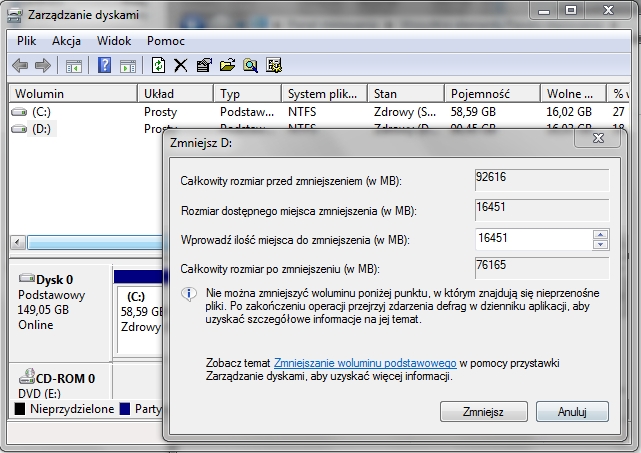The height and width of the screenshot is (453, 641).
Task: Close the Zmniejsz D: dialog
Action: (598, 139)
